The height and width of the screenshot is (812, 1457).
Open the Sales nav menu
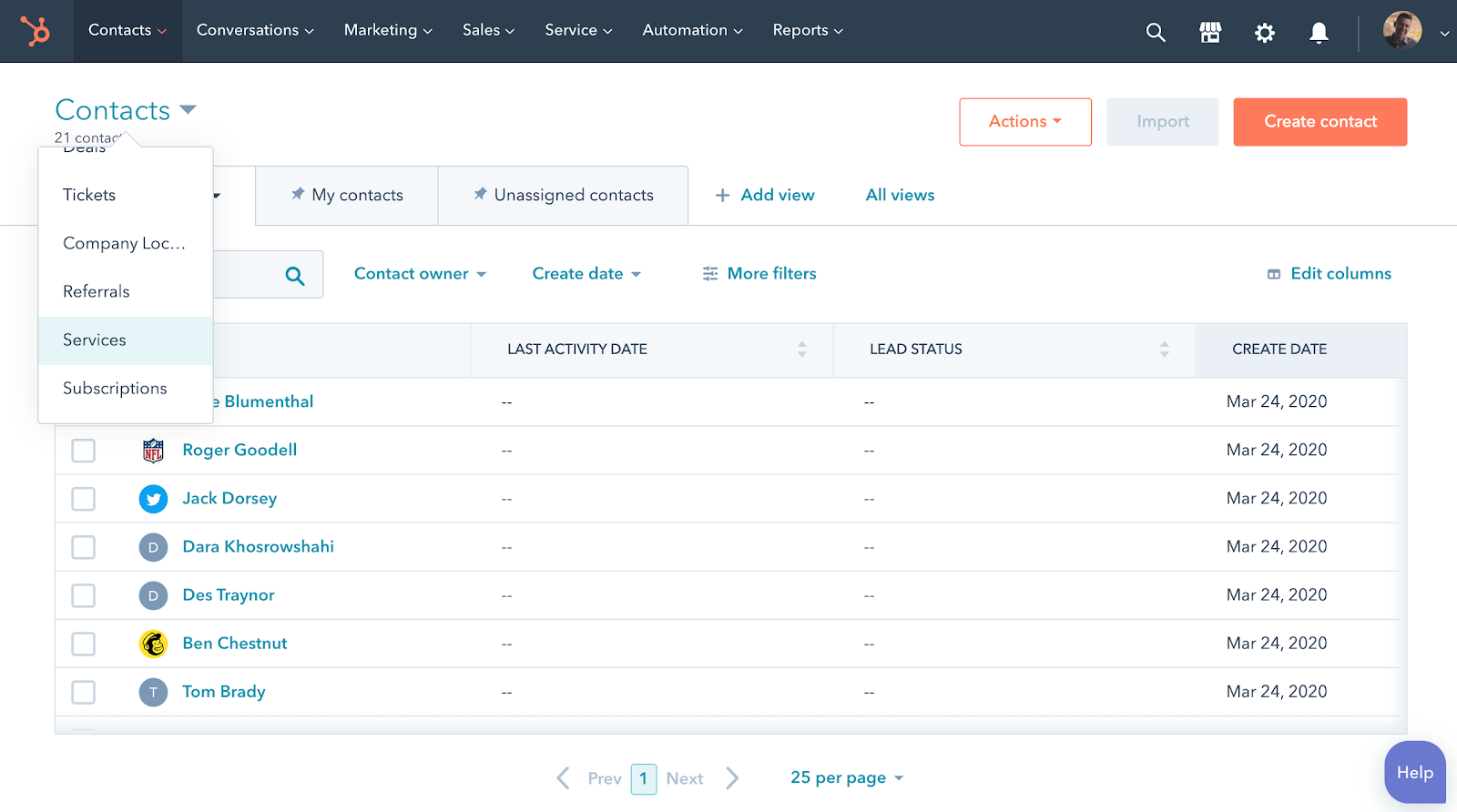point(488,30)
